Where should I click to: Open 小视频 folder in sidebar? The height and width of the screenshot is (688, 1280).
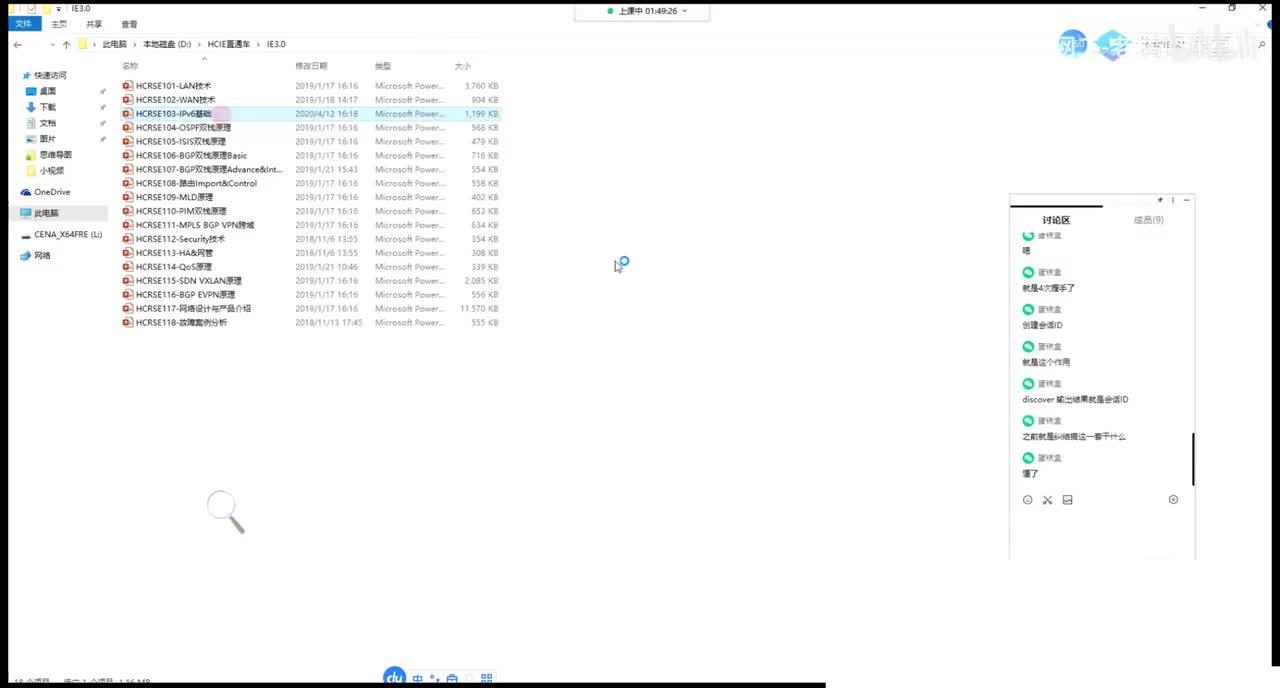tap(52, 171)
